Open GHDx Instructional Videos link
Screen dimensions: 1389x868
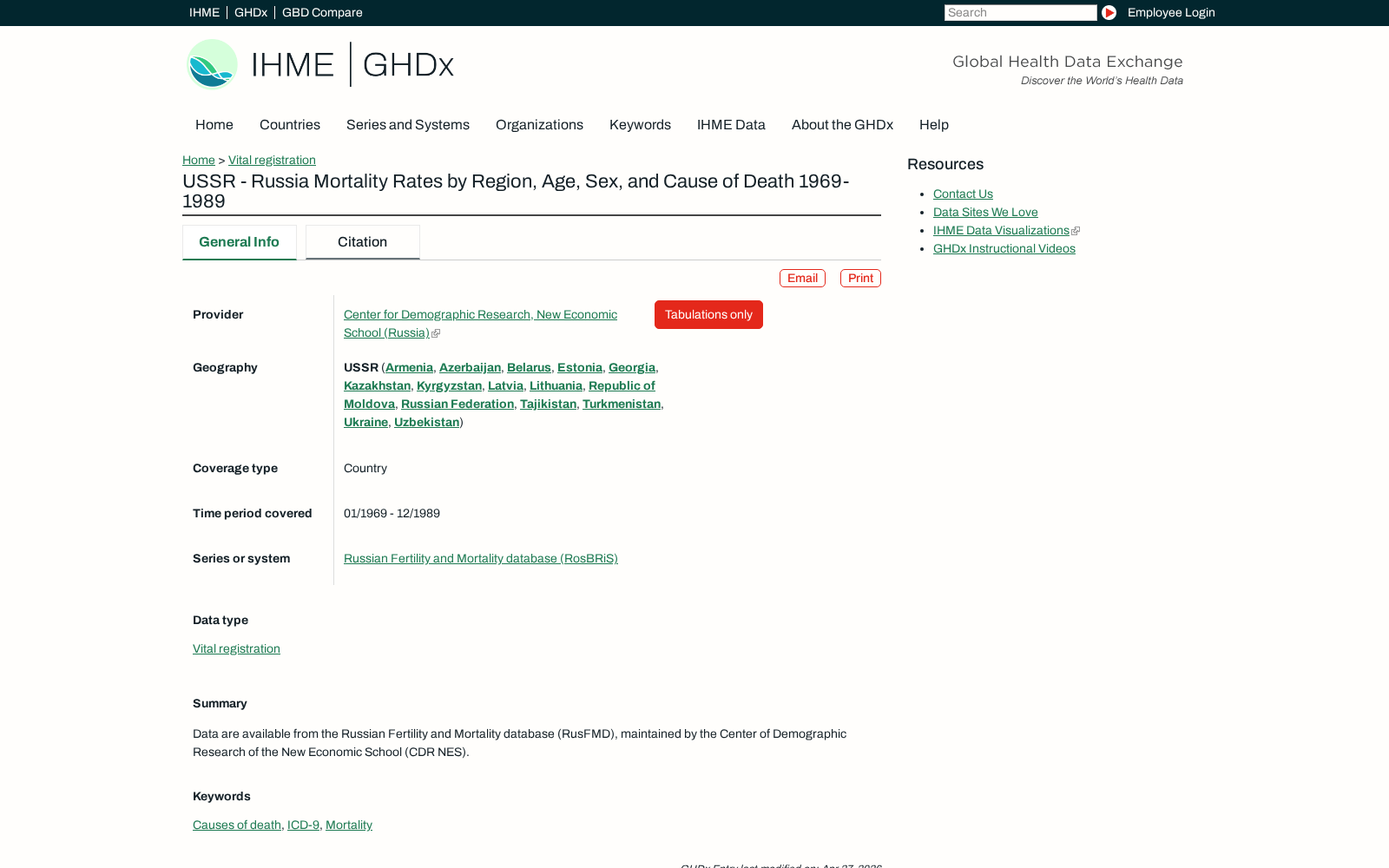pos(1004,248)
